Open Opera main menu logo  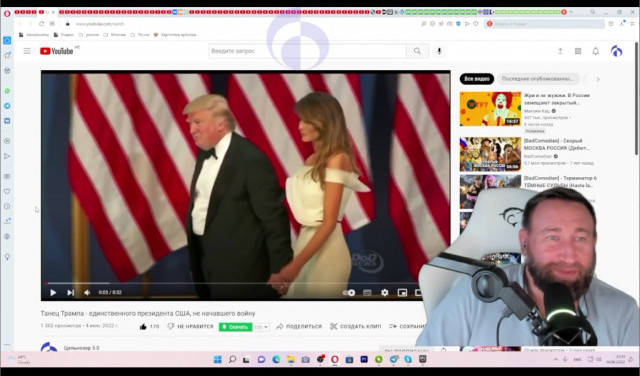point(7,13)
